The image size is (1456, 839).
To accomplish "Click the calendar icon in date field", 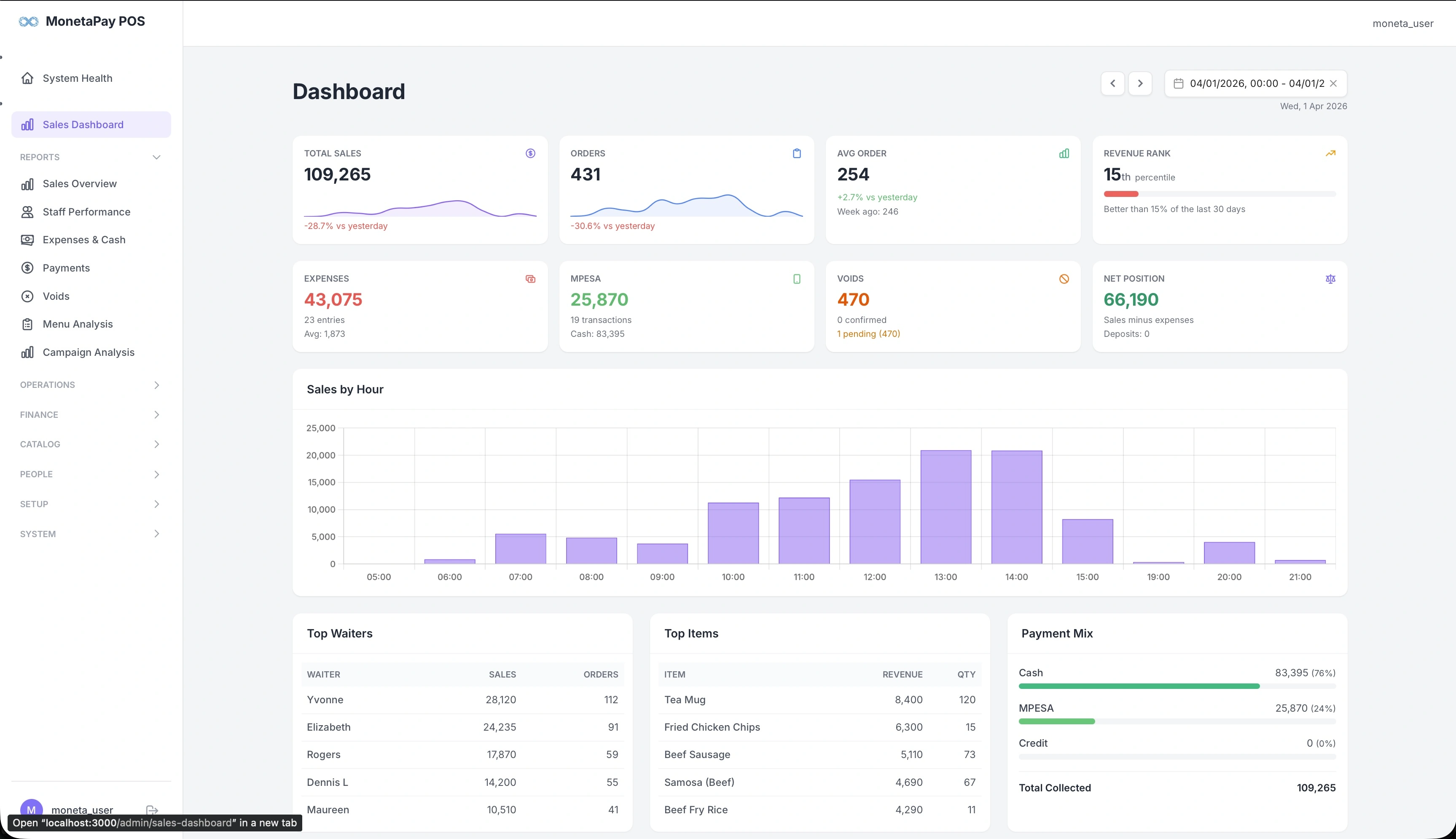I will tap(1178, 83).
